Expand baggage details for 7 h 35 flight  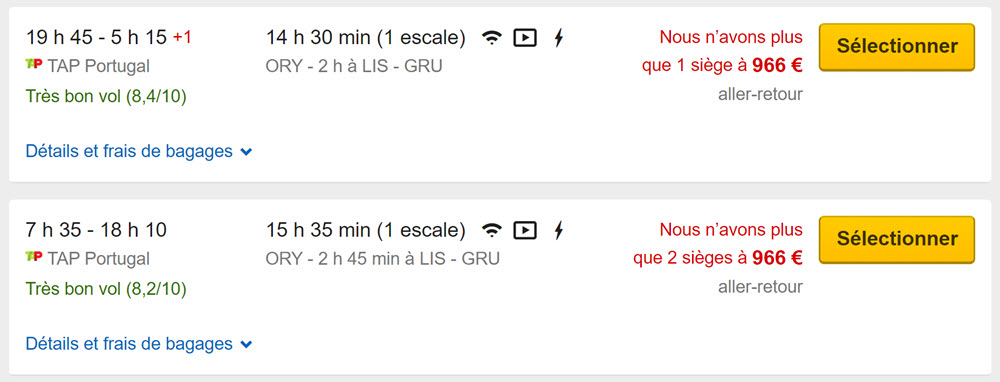(x=139, y=344)
